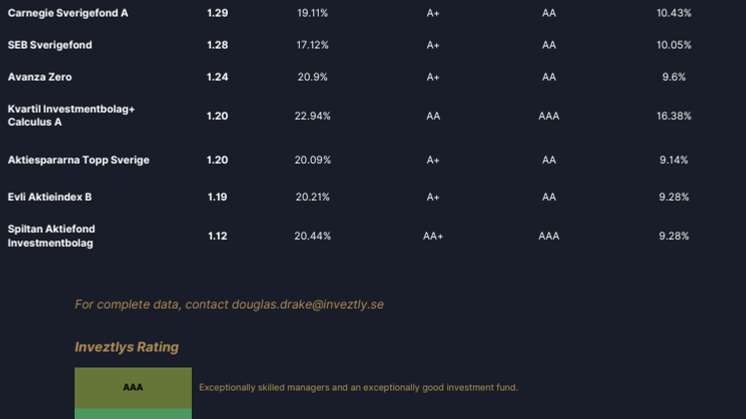Select the 1.19 value for Evli Aktieindex
The image size is (746, 419).
coord(217,197)
